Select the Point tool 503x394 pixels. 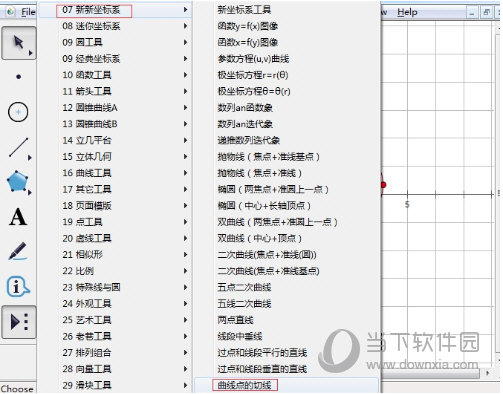(19, 77)
